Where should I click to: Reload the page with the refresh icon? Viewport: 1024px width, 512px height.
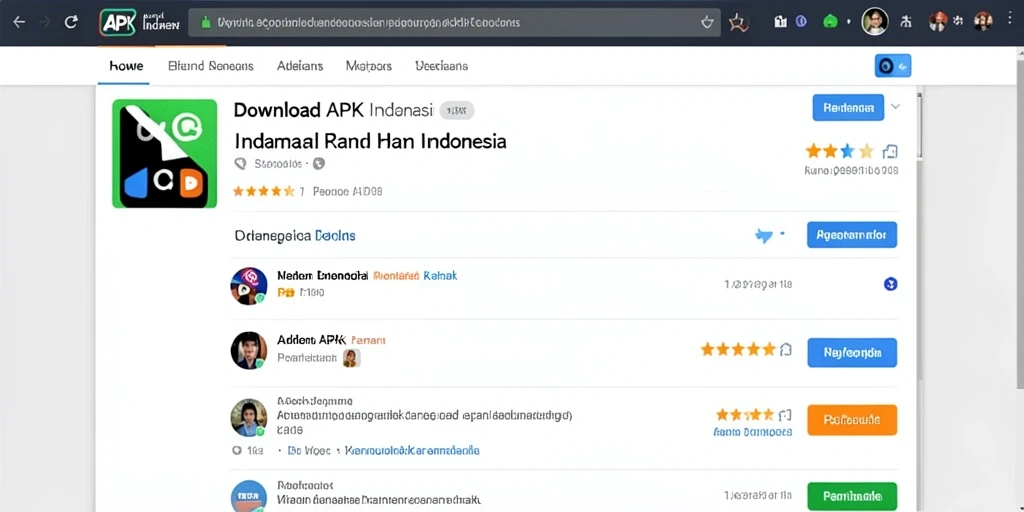coord(71,22)
